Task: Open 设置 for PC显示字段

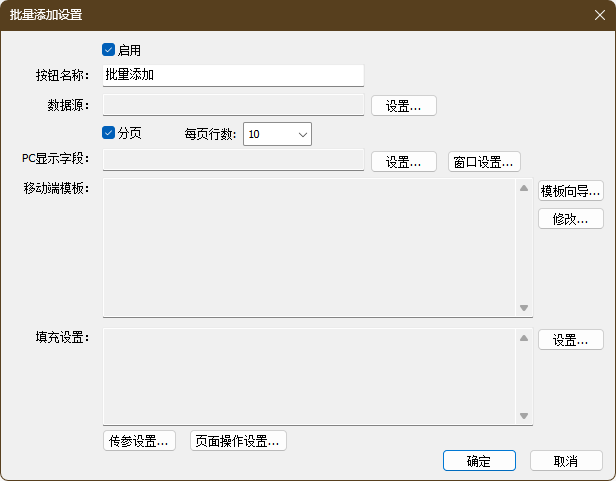Action: pos(403,161)
